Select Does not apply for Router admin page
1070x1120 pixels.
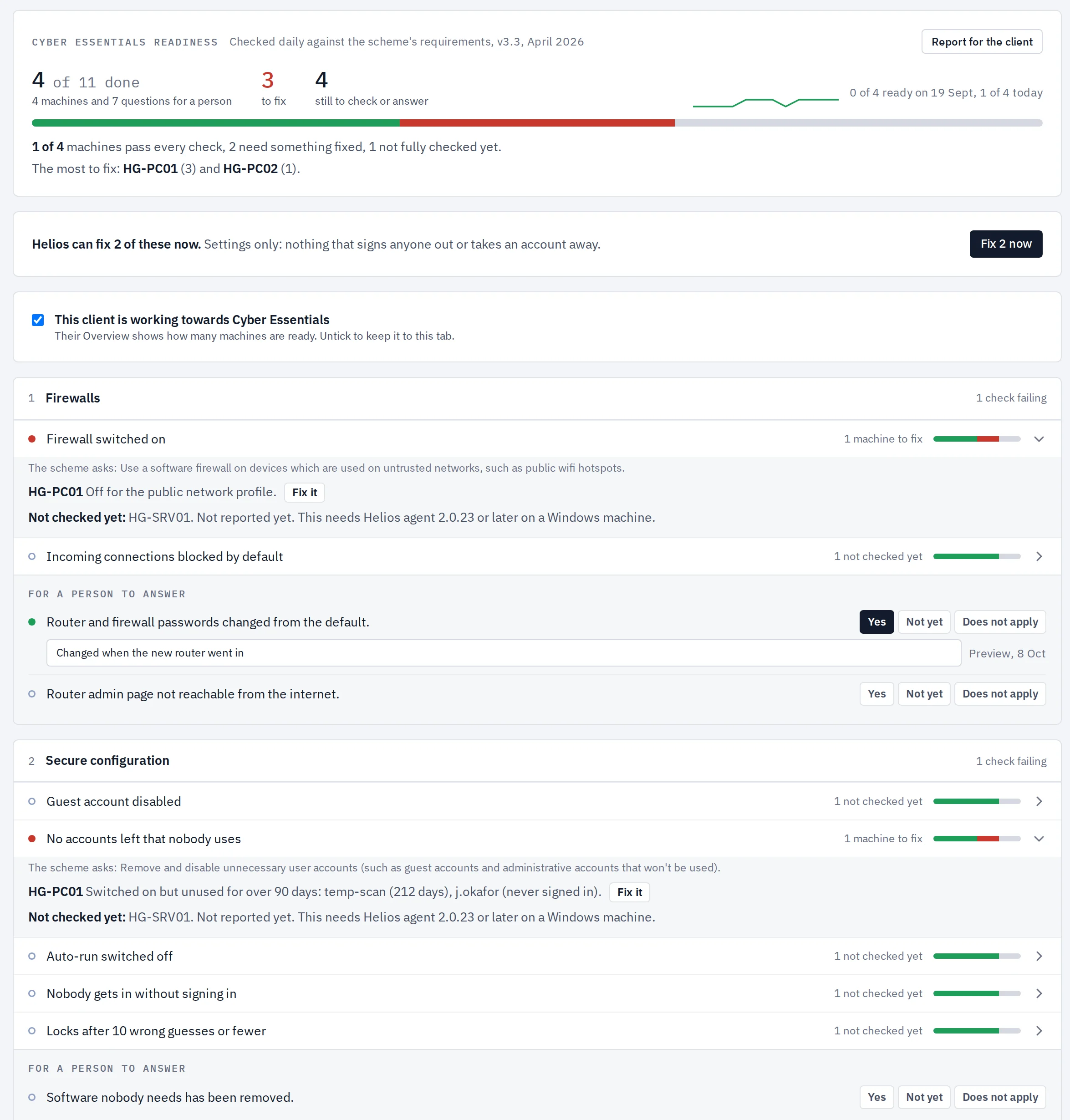(1000, 694)
